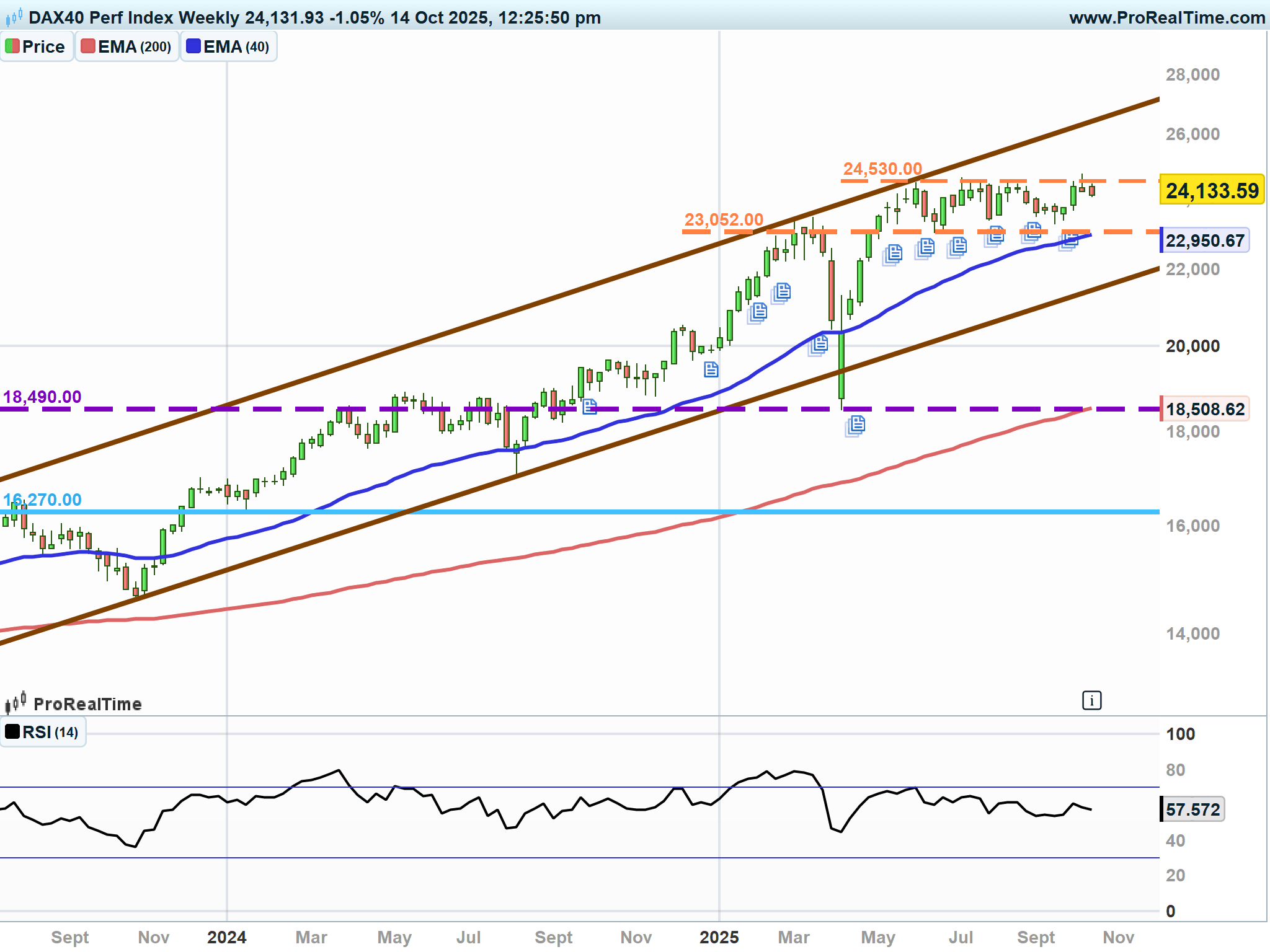The image size is (1270, 952).
Task: Click the ProRealTime candlestick logo at chart bottom
Action: [16, 703]
